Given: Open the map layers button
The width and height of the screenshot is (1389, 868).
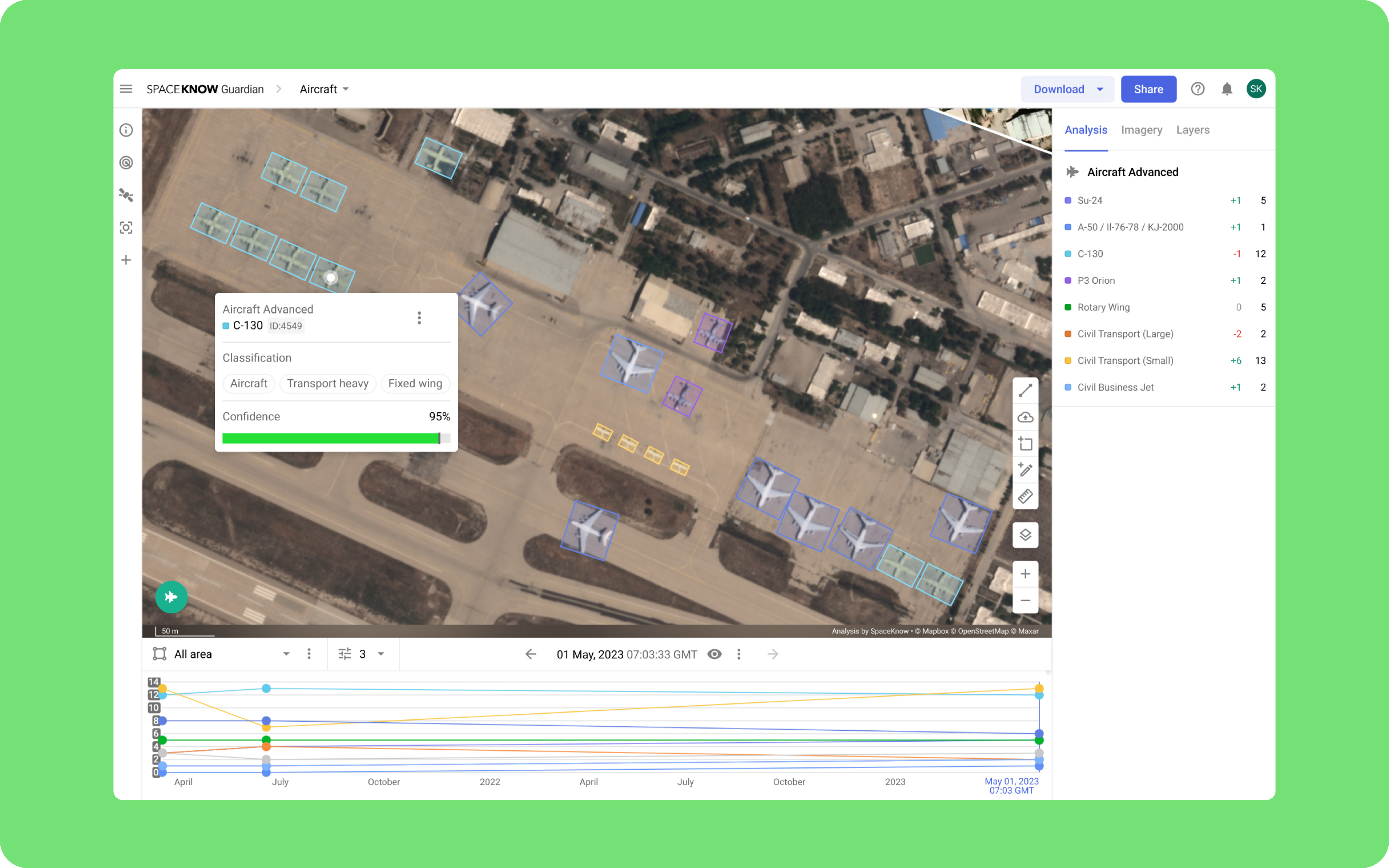Looking at the screenshot, I should point(1025,535).
